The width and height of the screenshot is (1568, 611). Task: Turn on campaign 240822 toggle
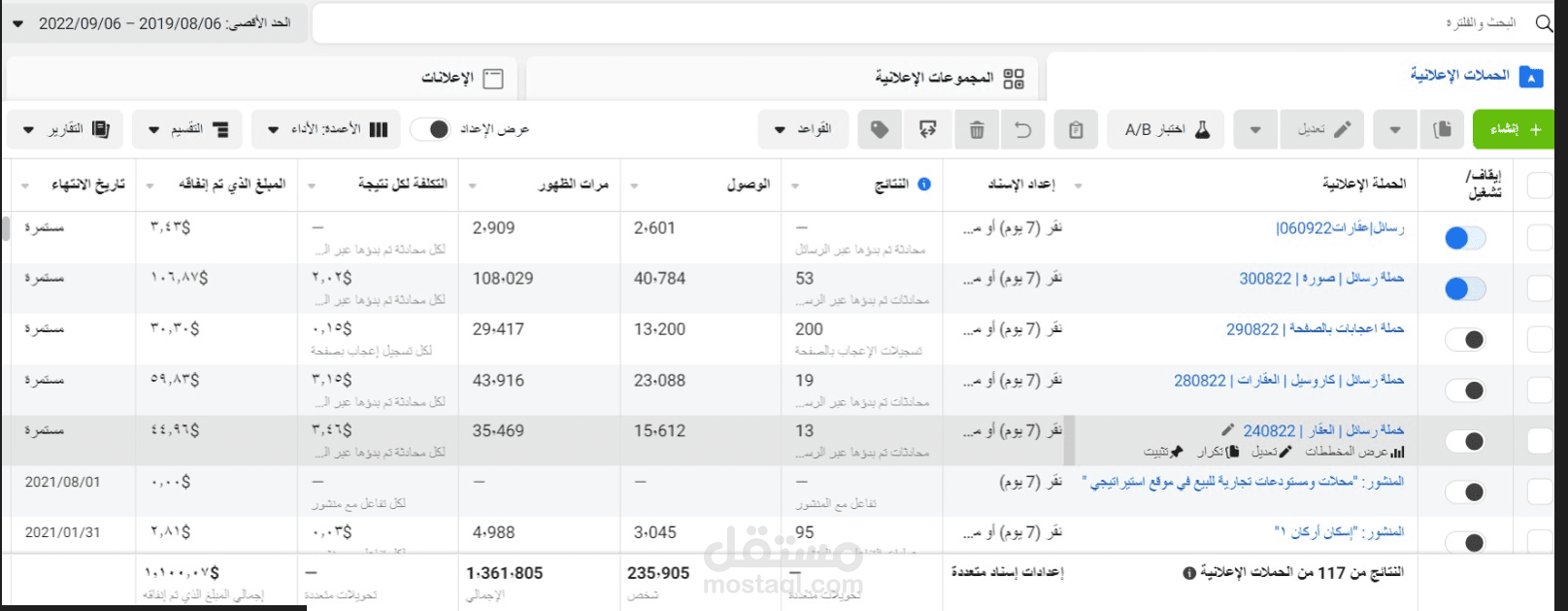click(1465, 441)
